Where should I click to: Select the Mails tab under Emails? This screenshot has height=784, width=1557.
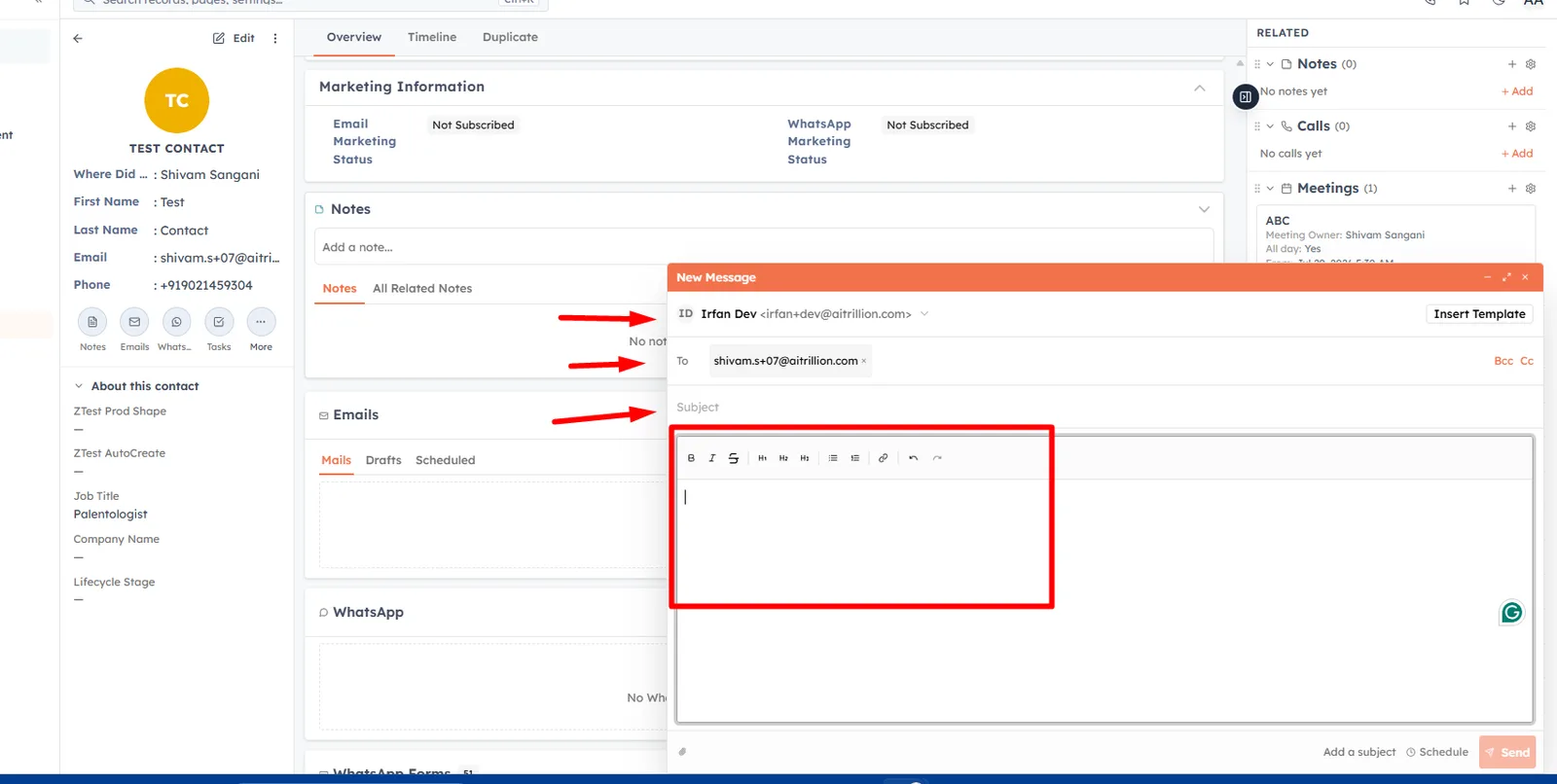point(336,460)
